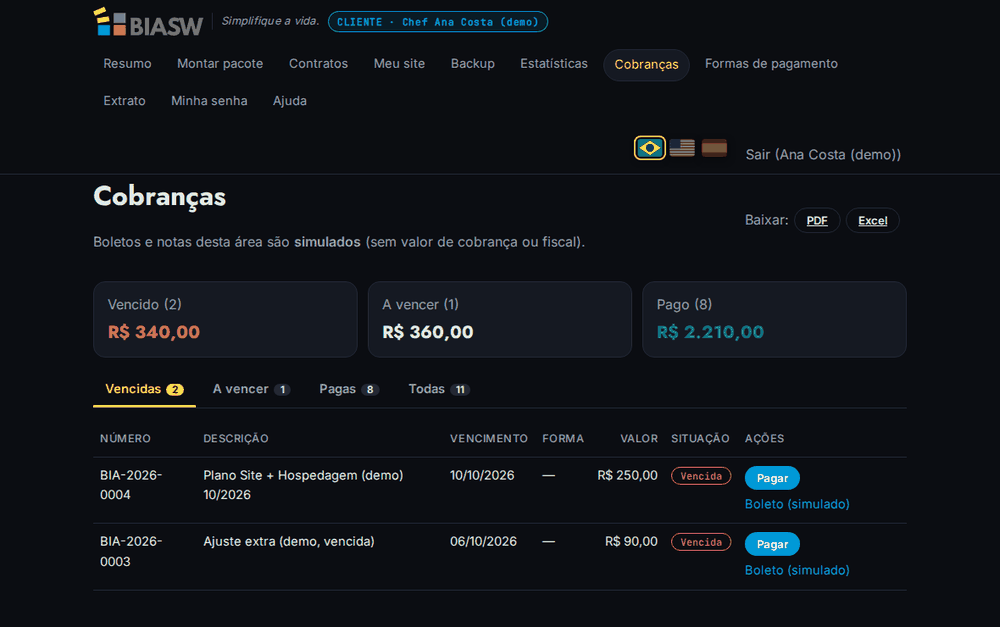Open Contratos in navigation
Image resolution: width=1000 pixels, height=627 pixels.
point(318,64)
